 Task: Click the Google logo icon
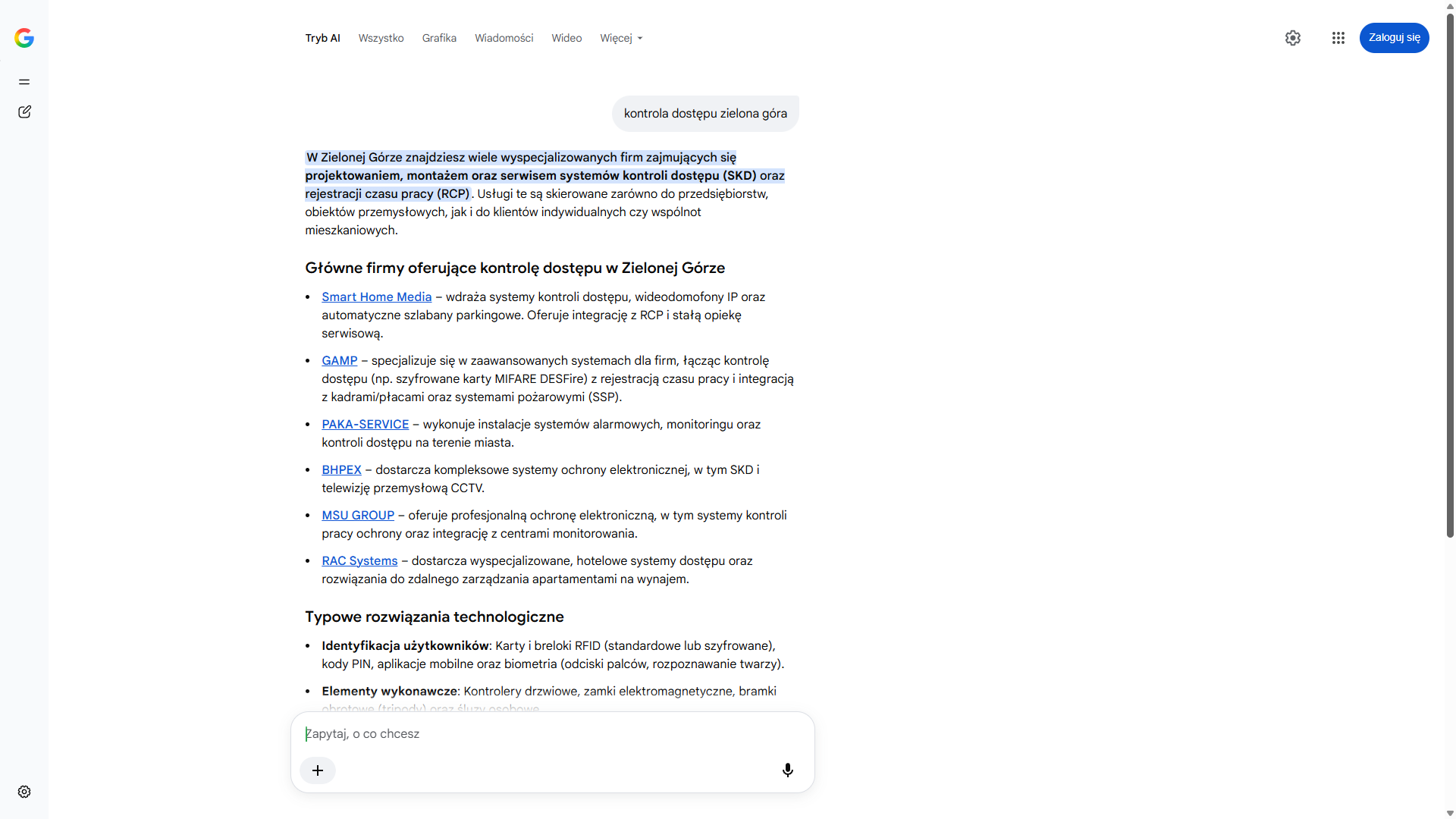pos(24,38)
